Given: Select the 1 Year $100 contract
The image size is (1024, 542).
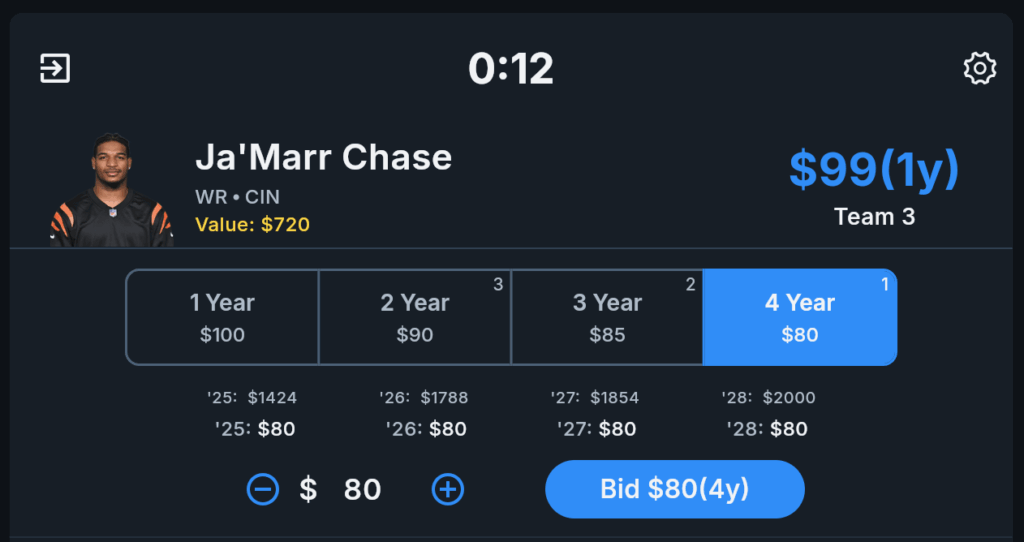Looking at the screenshot, I should 222,317.
